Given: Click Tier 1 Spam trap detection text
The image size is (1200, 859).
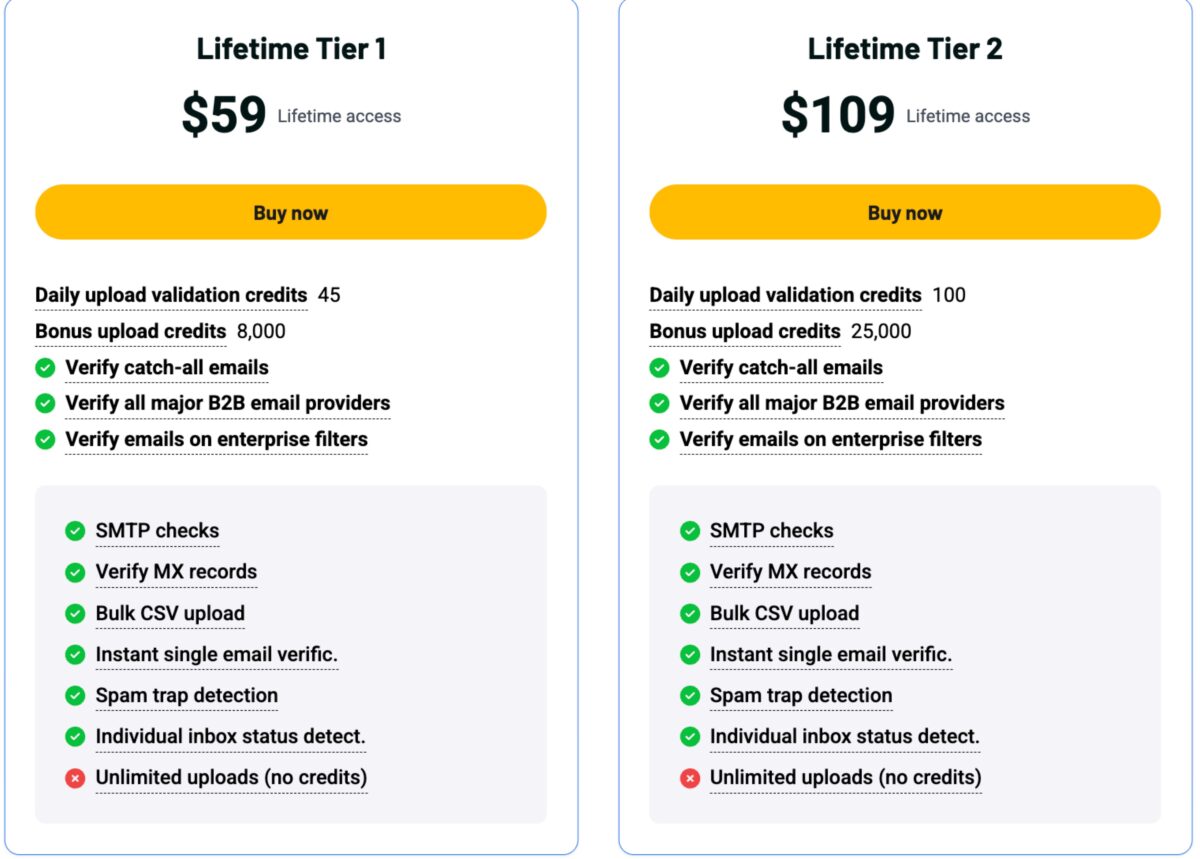Looking at the screenshot, I should 187,695.
